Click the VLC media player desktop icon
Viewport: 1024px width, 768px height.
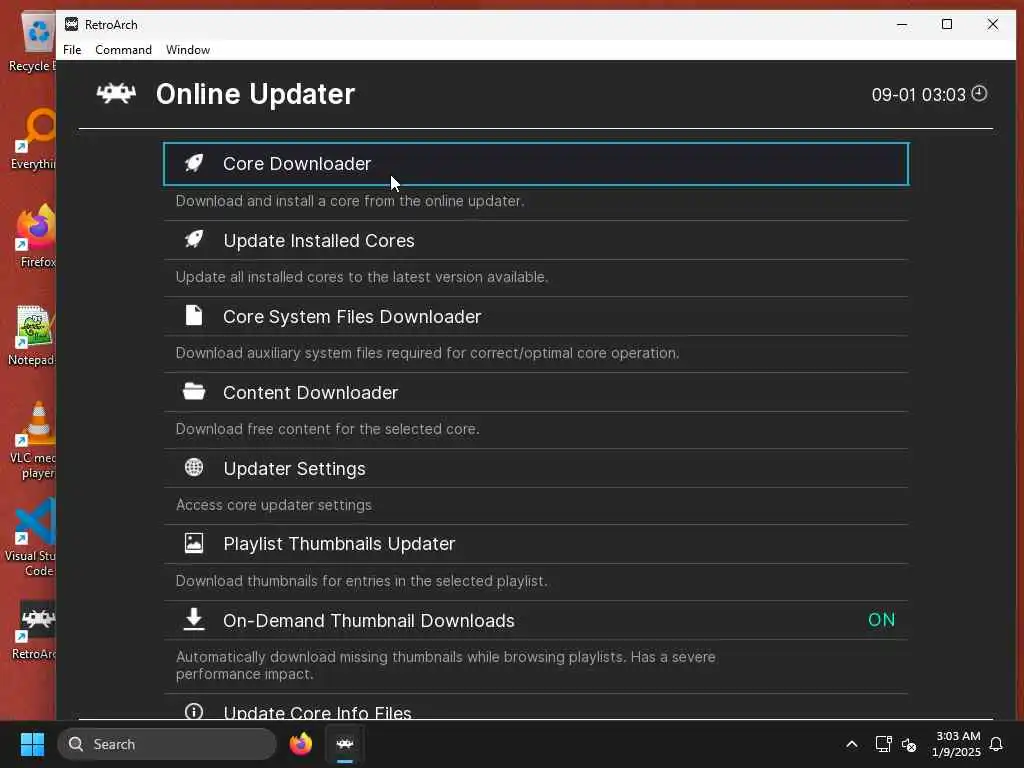[x=33, y=440]
